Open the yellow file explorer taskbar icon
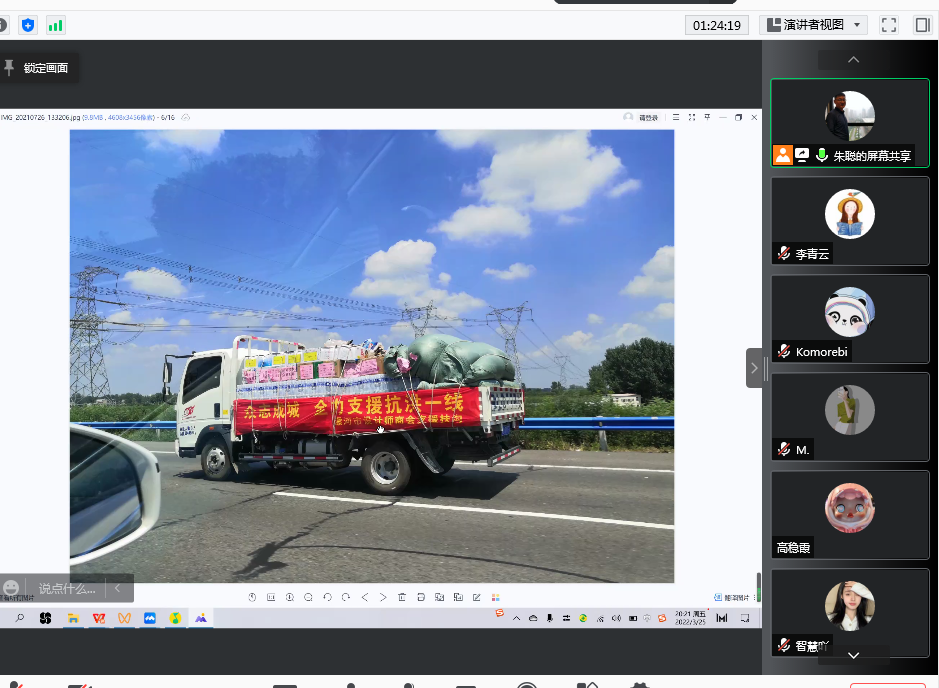The height and width of the screenshot is (688, 939). point(73,618)
